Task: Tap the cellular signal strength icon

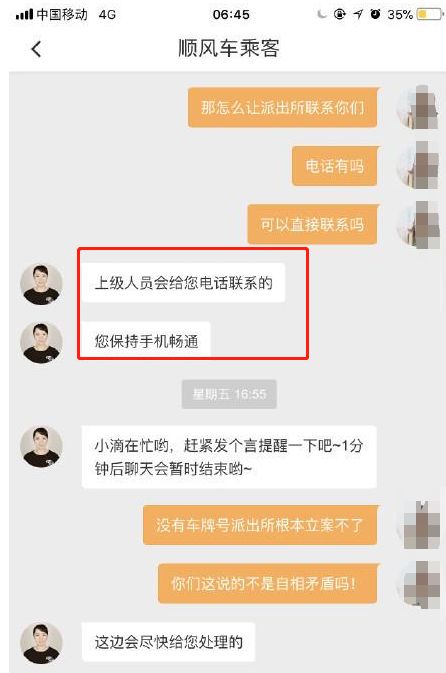Action: coord(24,15)
